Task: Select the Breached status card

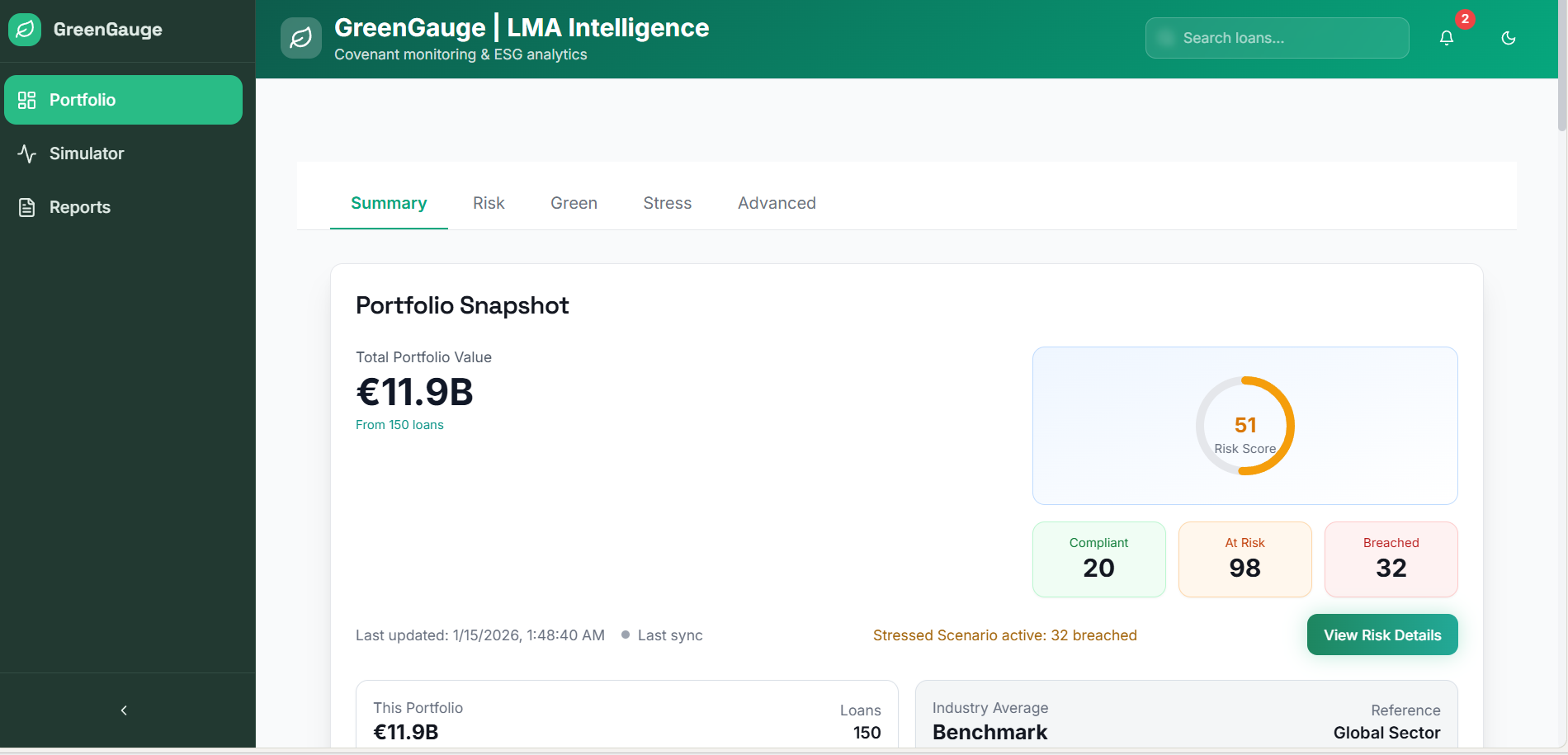Action: click(1391, 559)
